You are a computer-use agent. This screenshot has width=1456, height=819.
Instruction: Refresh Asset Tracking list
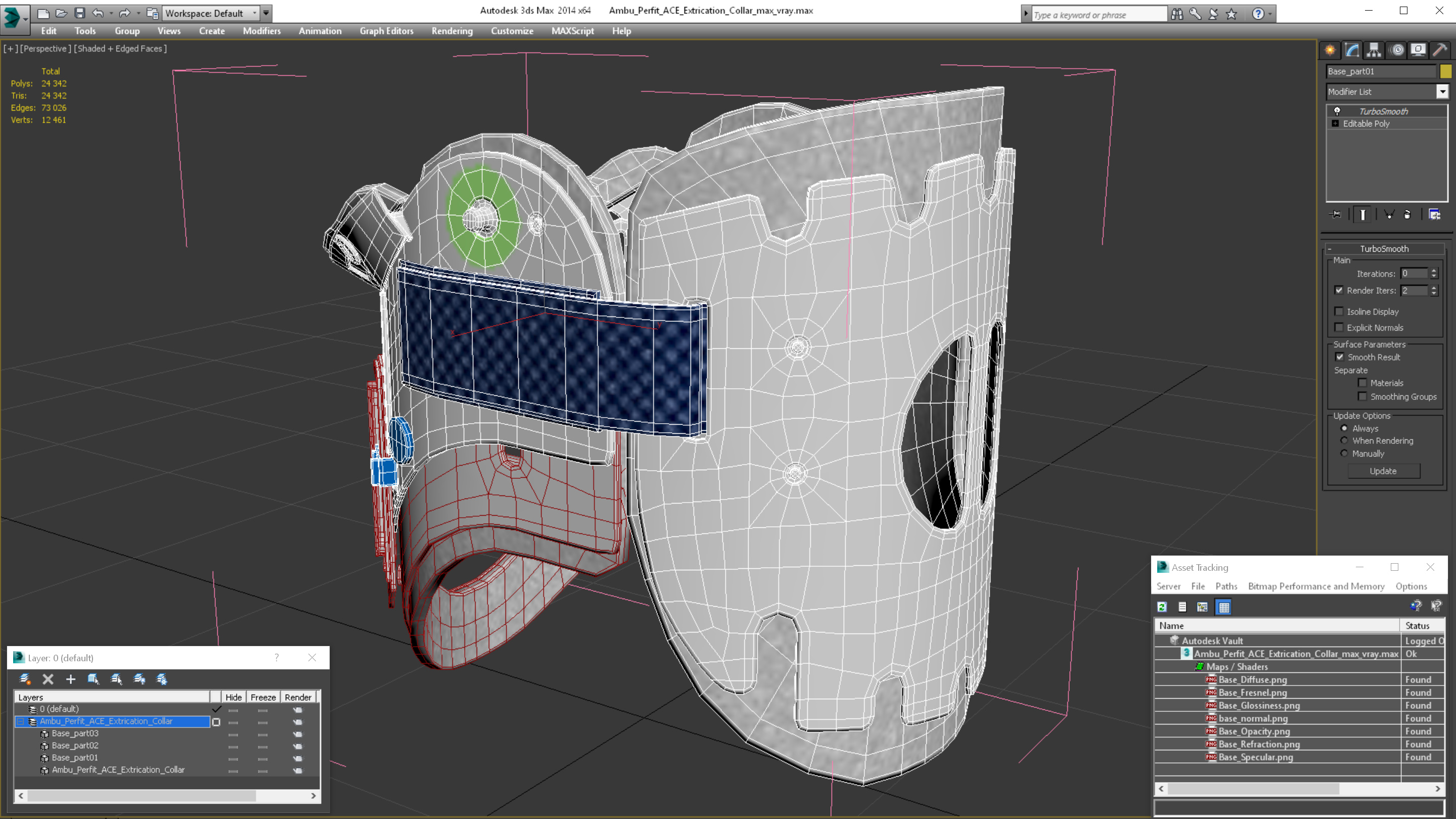(1162, 607)
